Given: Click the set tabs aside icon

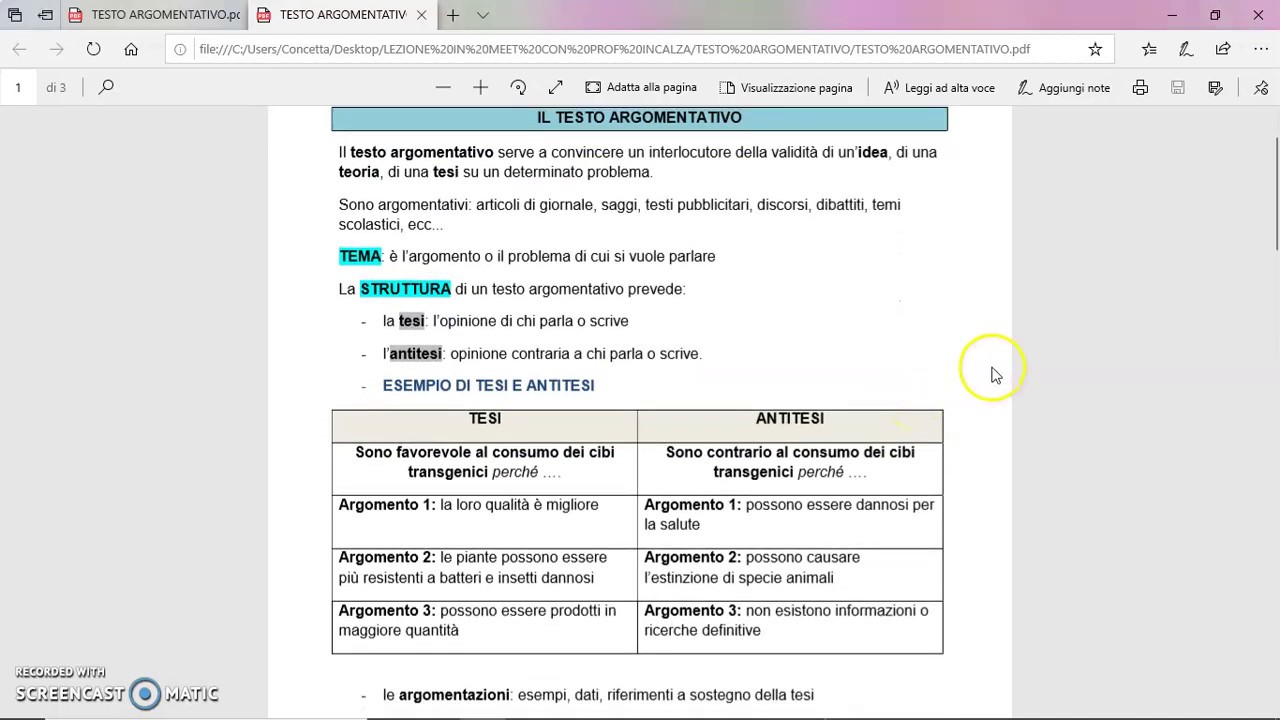Looking at the screenshot, I should 45,15.
